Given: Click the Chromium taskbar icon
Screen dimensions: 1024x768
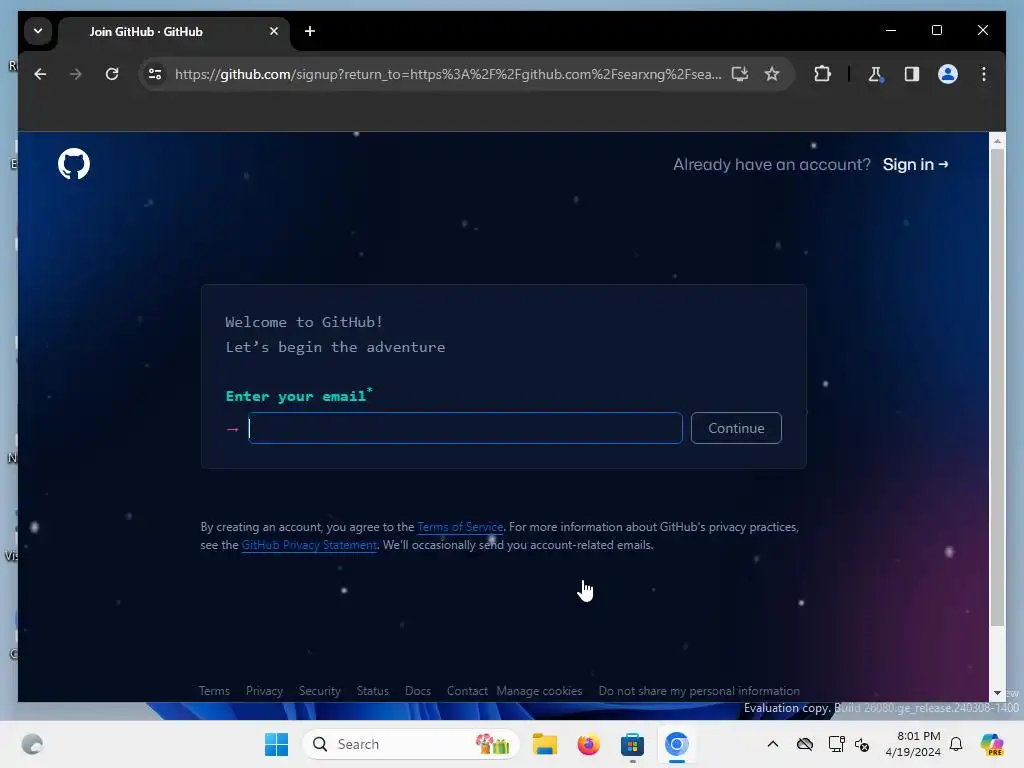Looking at the screenshot, I should pyautogui.click(x=677, y=744).
